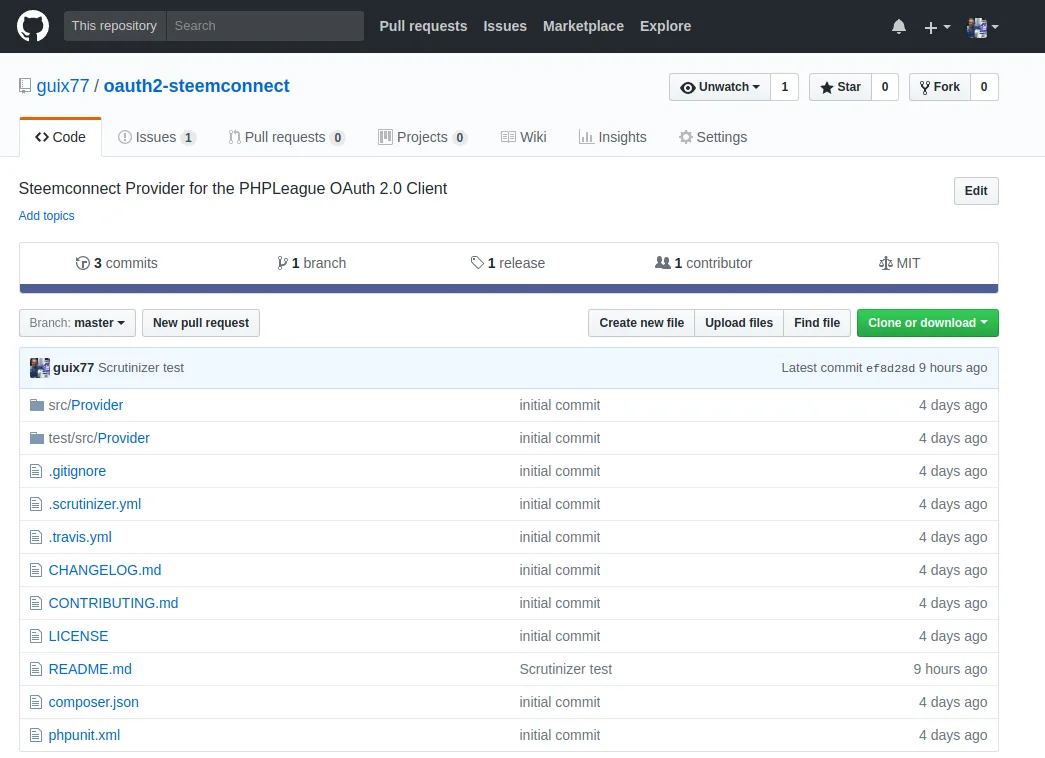
Task: Star this repository
Action: [x=840, y=87]
